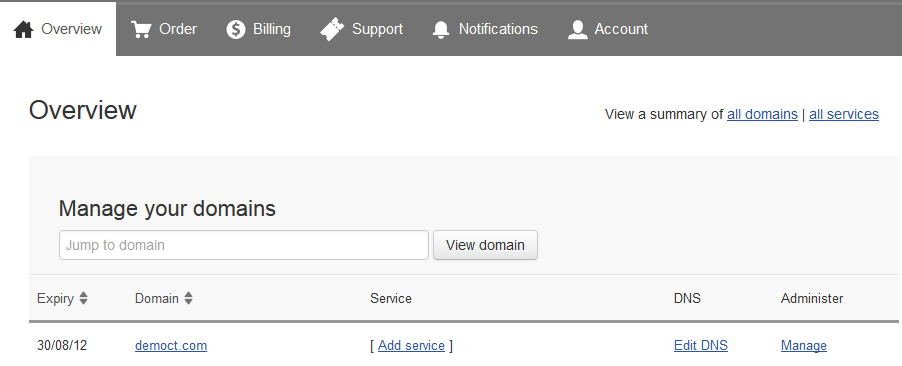The height and width of the screenshot is (366, 902).
Task: Click the dollar sign Billing icon
Action: [236, 29]
